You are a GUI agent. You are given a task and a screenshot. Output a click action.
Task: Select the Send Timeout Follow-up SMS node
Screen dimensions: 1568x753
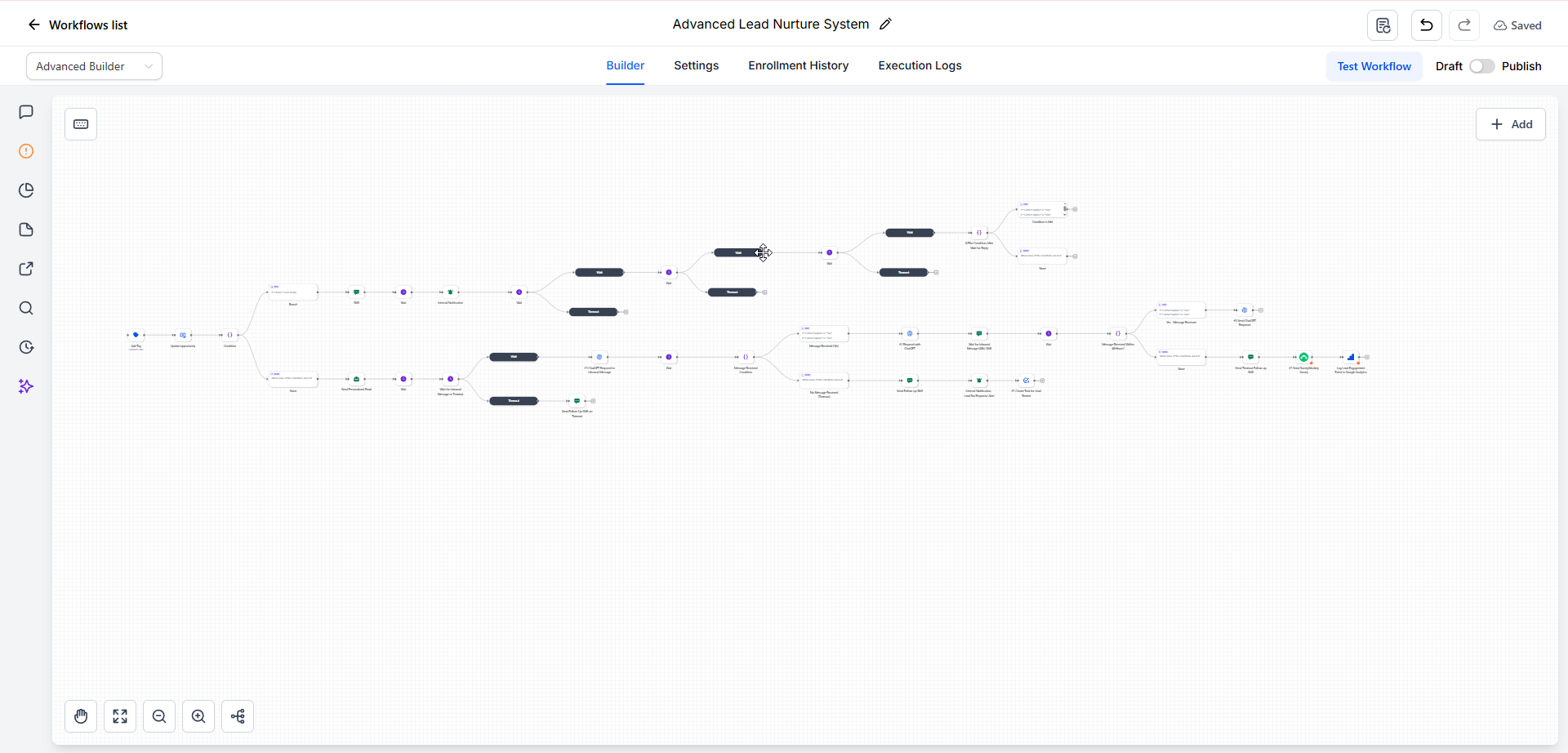pos(1250,357)
